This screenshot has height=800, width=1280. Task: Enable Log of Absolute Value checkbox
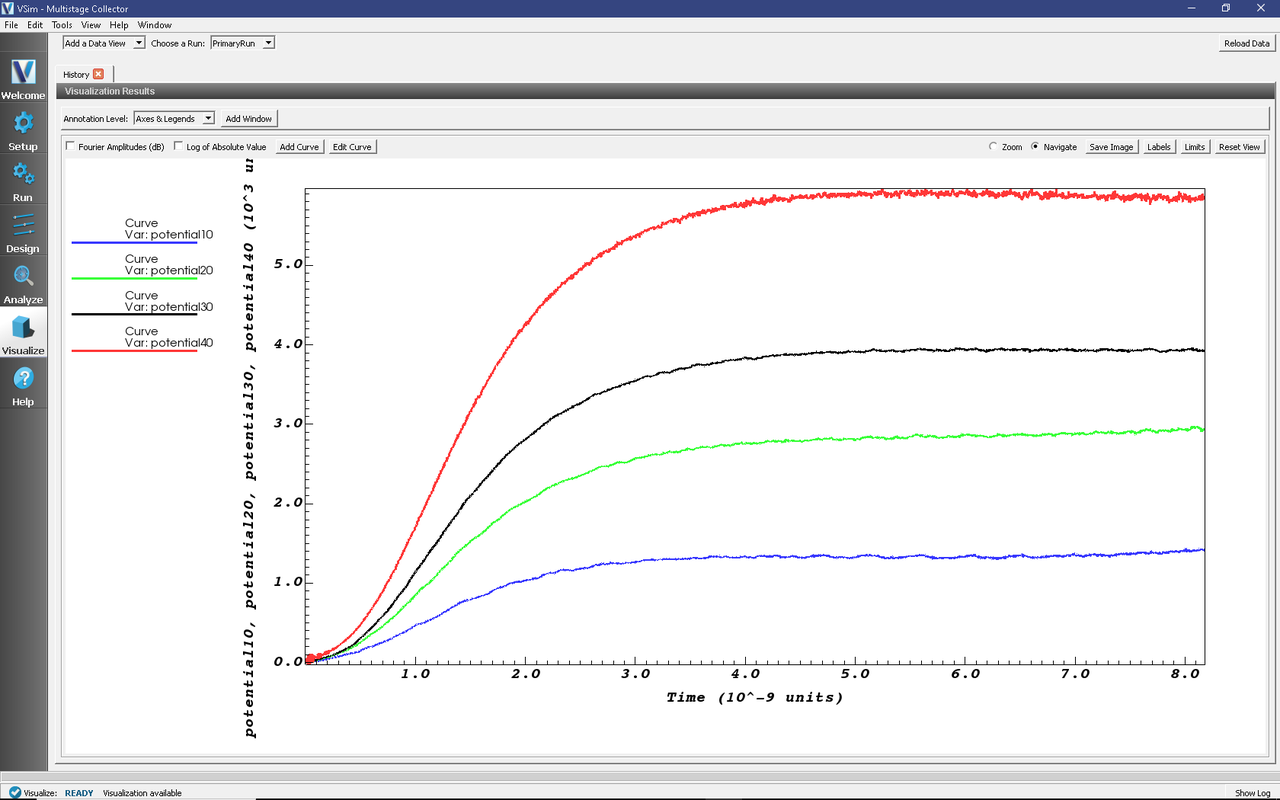(178, 147)
